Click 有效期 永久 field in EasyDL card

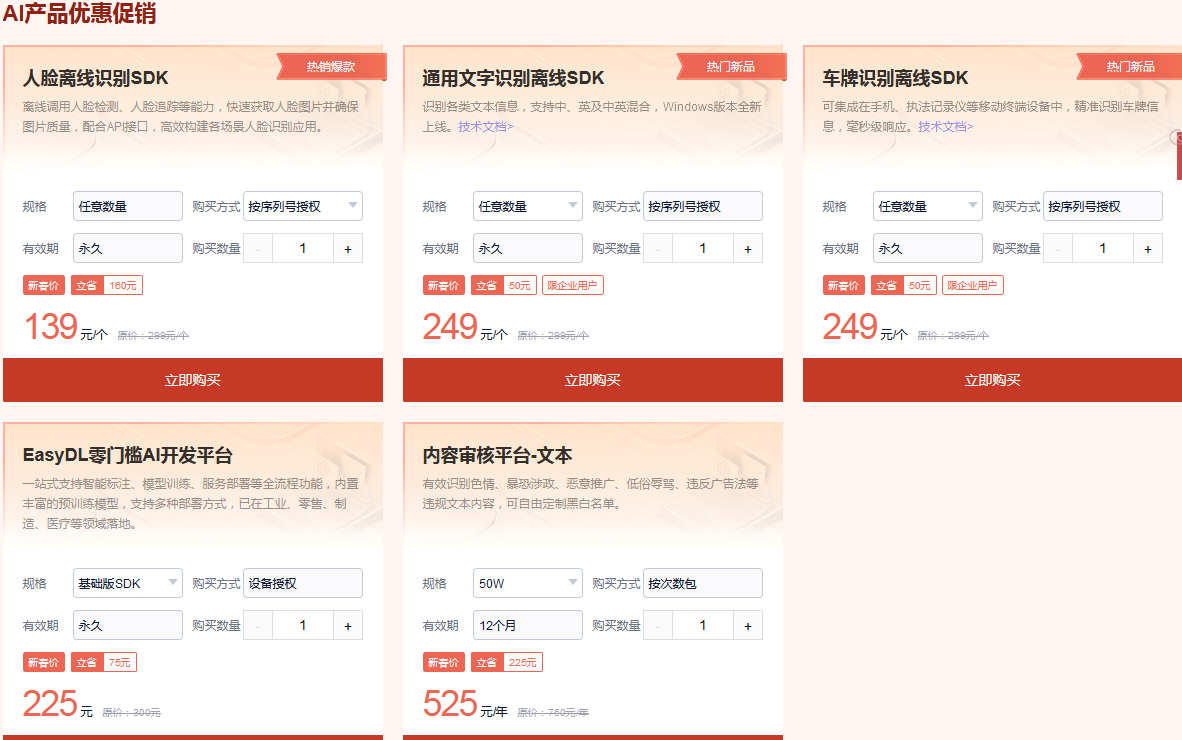128,625
